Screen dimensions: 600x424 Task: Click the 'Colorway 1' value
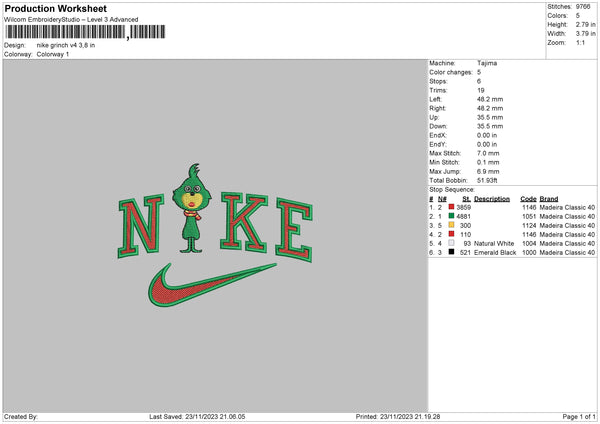[x=53, y=54]
